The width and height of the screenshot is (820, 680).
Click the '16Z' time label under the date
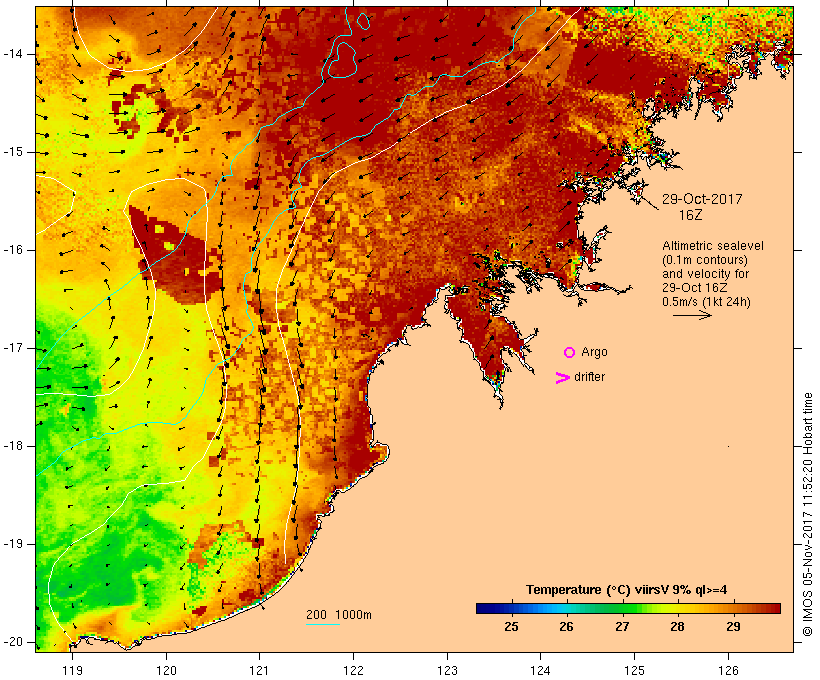coord(690,215)
